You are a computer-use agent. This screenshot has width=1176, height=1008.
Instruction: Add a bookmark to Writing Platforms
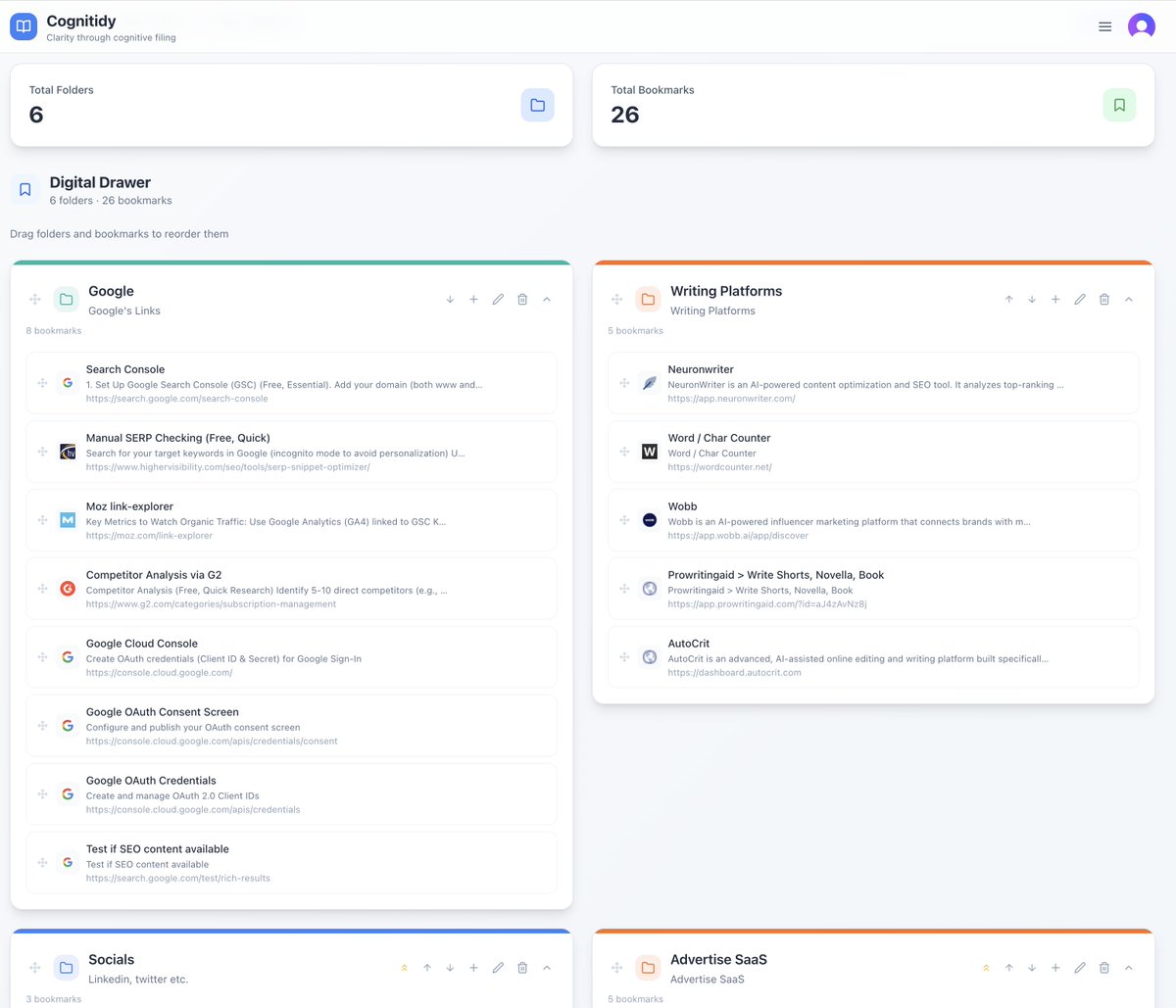[1055, 300]
